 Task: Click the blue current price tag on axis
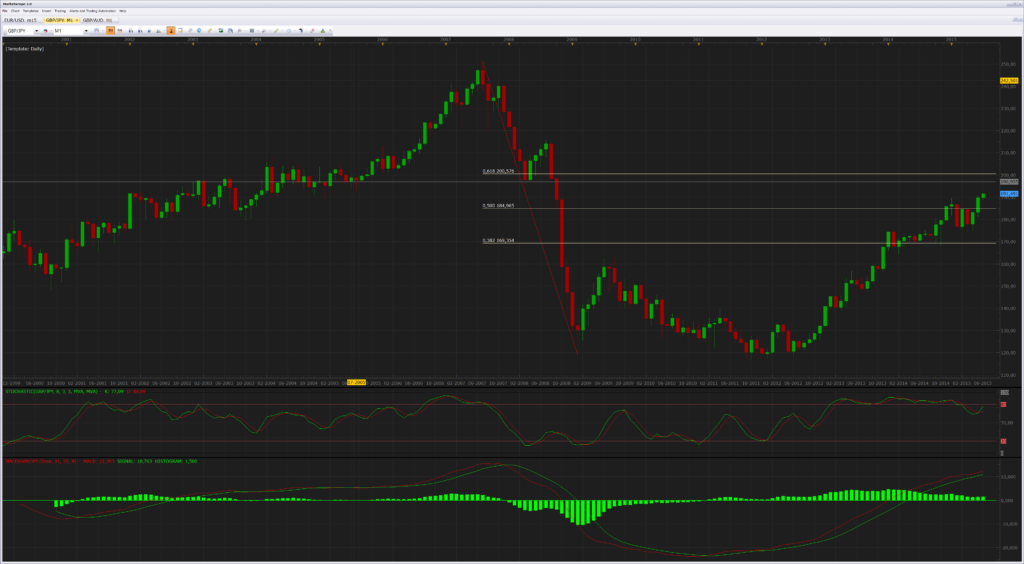tap(1009, 194)
